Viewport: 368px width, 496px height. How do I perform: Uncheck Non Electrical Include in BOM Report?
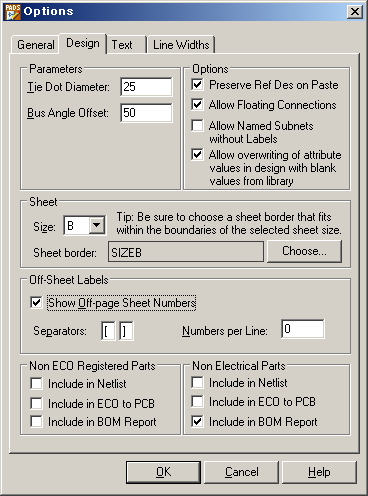point(197,421)
